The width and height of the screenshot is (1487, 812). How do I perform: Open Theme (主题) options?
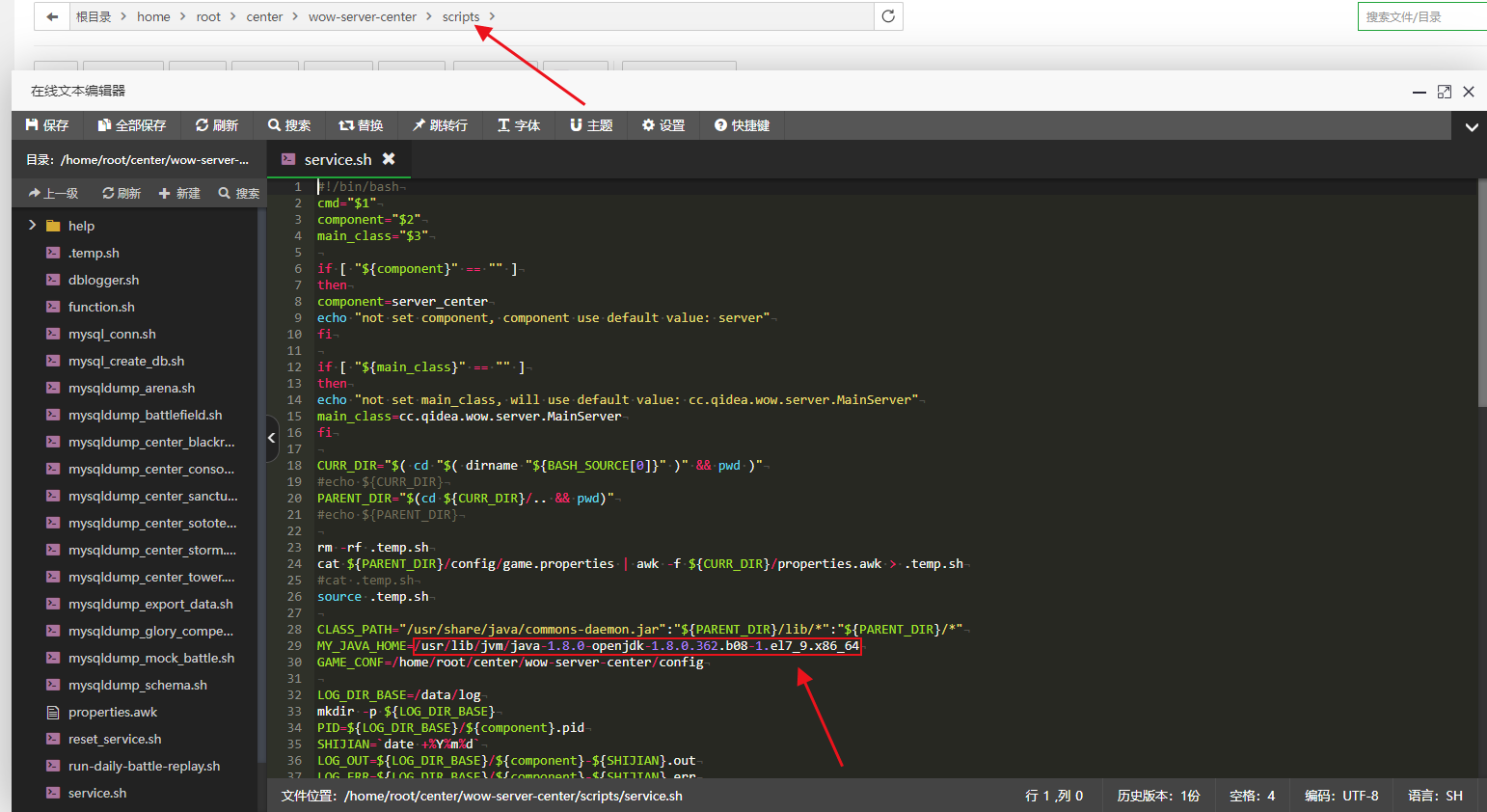(591, 125)
